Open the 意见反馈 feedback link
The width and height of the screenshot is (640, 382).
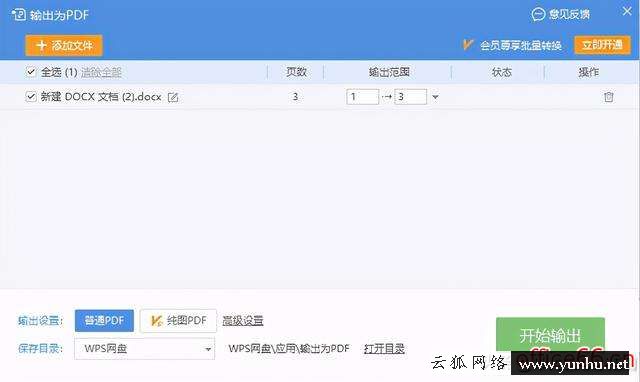[x=561, y=15]
